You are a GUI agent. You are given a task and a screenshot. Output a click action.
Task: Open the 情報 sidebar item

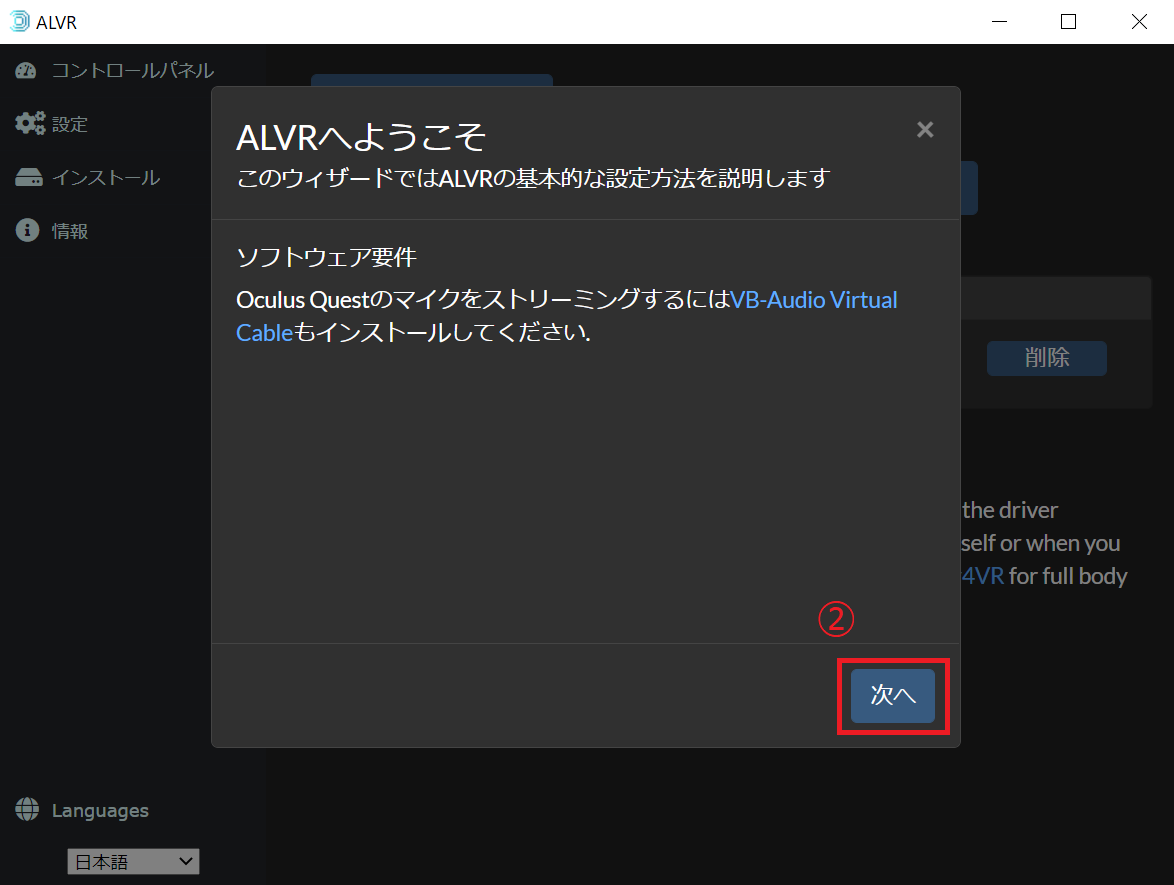pos(70,231)
